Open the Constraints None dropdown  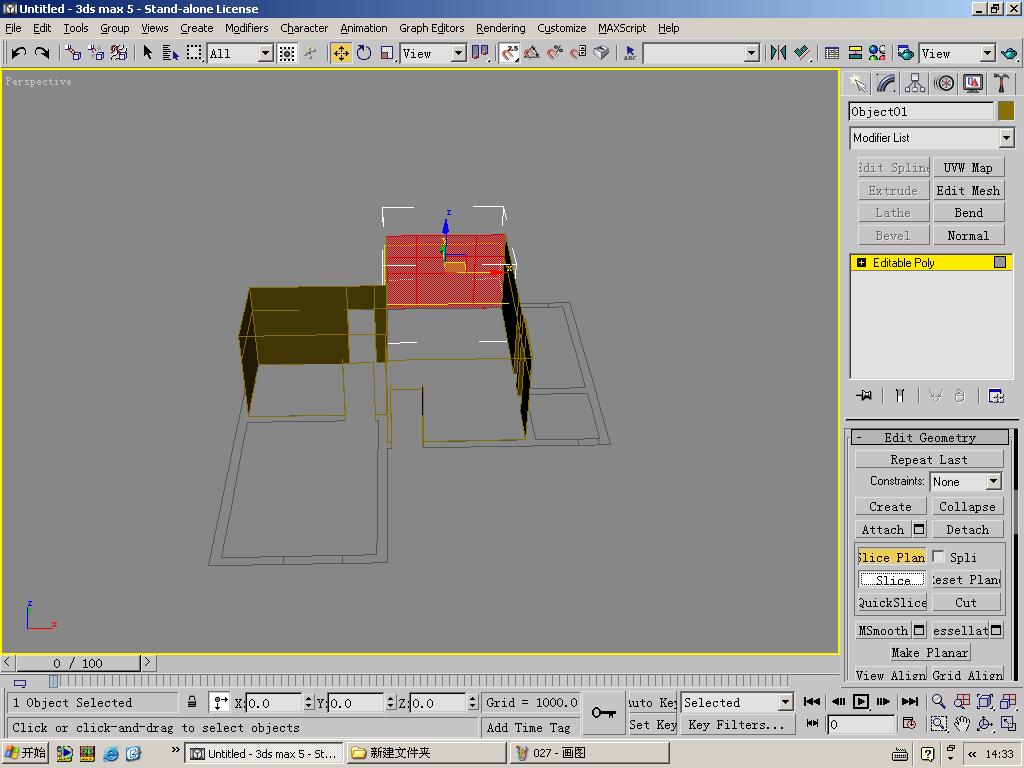tap(993, 481)
